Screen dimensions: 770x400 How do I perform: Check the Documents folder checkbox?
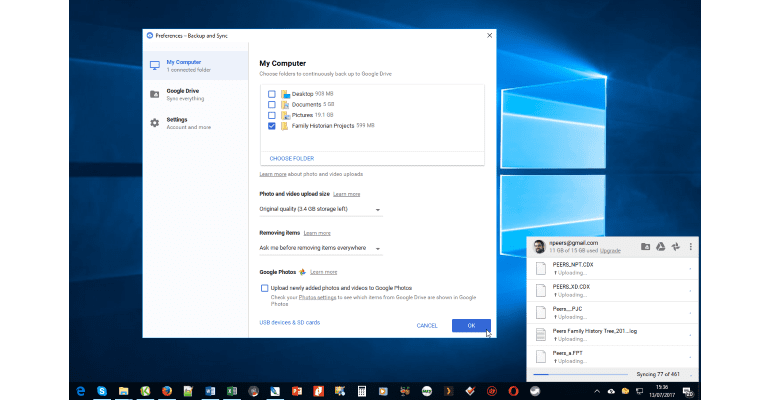point(272,104)
